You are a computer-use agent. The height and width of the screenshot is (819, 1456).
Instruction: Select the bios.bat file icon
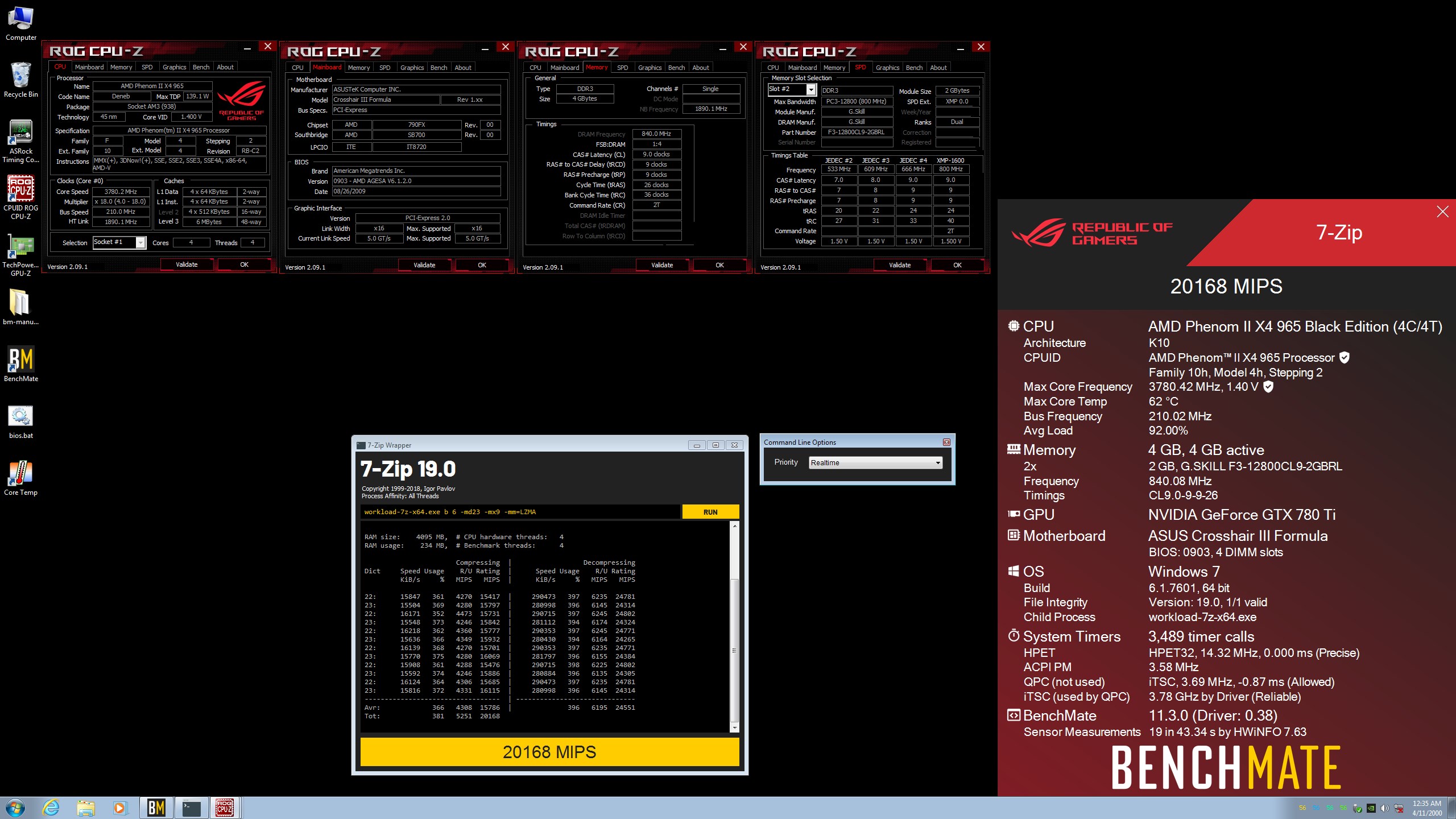pos(21,421)
